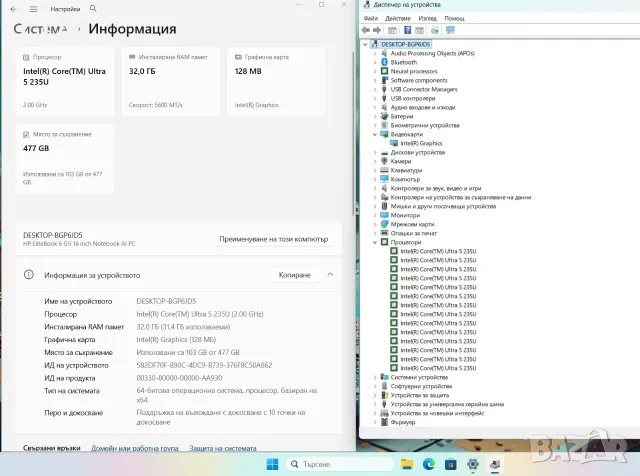Screen dimensions: 640x476
Task: Click Software components category icon
Action: click(x=384, y=80)
